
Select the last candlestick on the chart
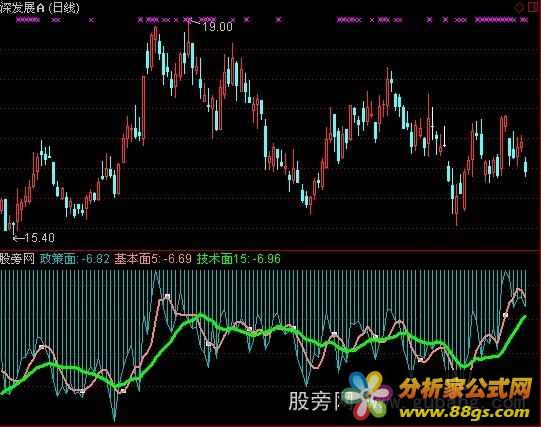click(x=525, y=167)
